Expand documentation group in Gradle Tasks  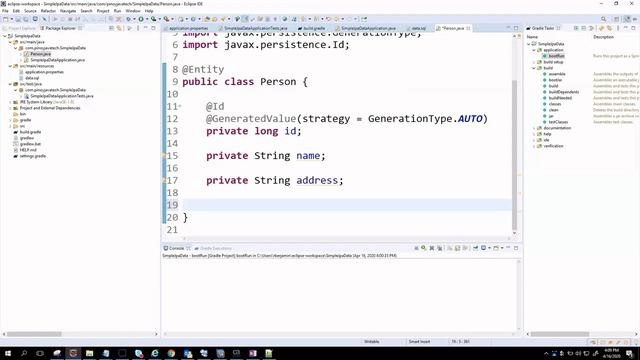[x=534, y=128]
